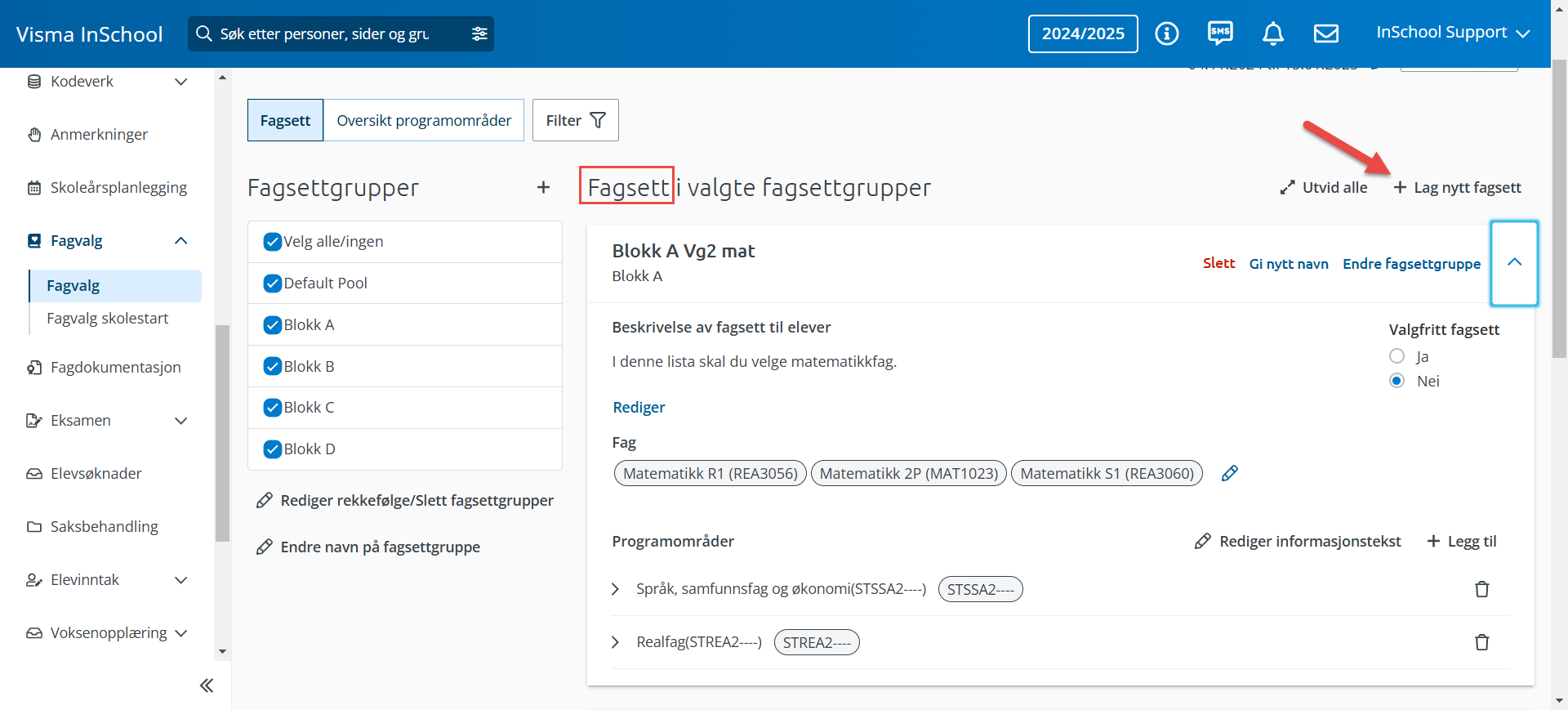This screenshot has width=1568, height=710.
Task: Add a new fagsettgruppe with plus icon
Action: tap(543, 187)
